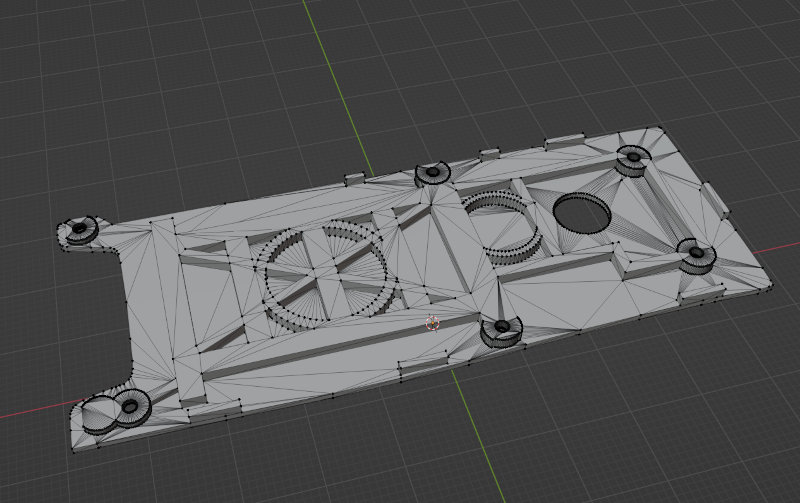The height and width of the screenshot is (503, 800).
Task: Select the spoked wheel-shaped vertex ring
Action: point(326,275)
